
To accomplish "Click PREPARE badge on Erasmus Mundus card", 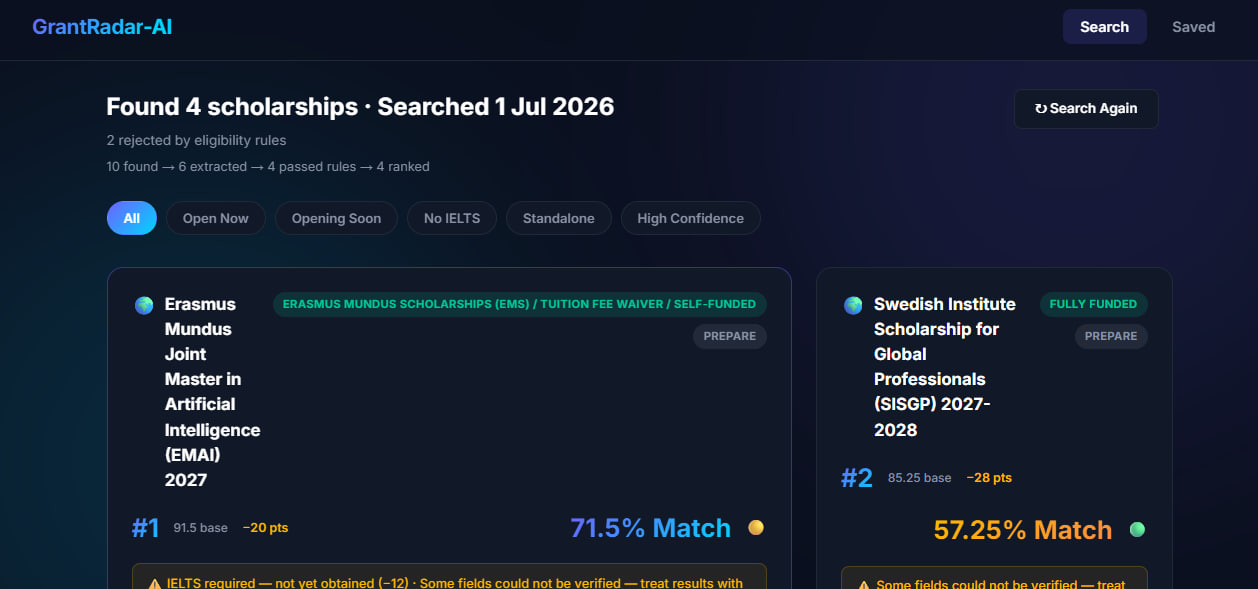I will [x=730, y=336].
